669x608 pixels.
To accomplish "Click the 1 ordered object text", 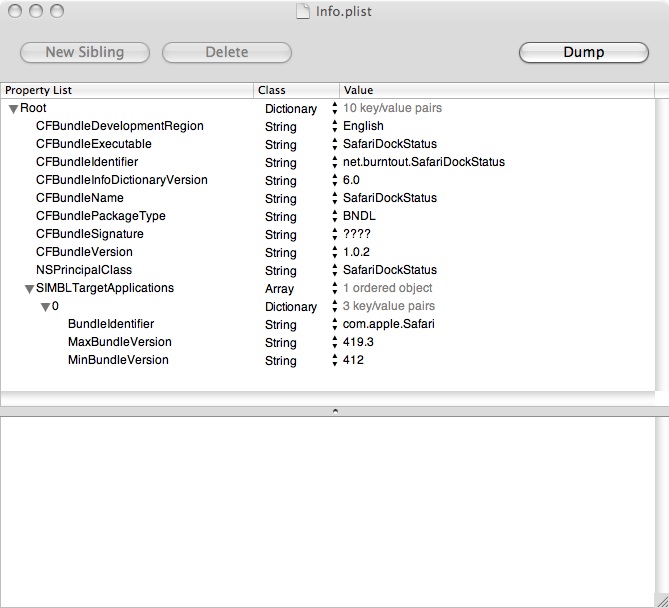I will tap(388, 288).
